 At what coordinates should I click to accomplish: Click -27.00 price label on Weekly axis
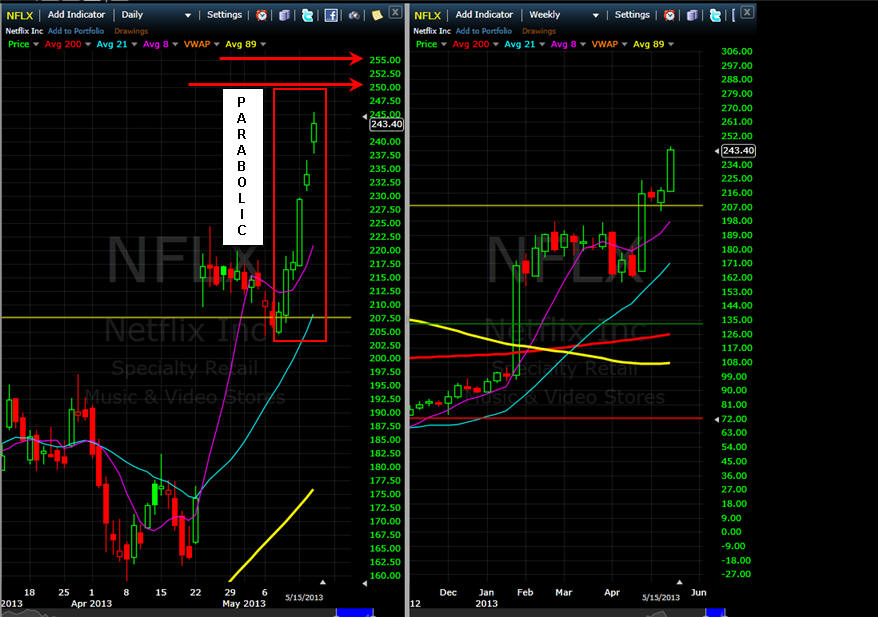coord(735,574)
